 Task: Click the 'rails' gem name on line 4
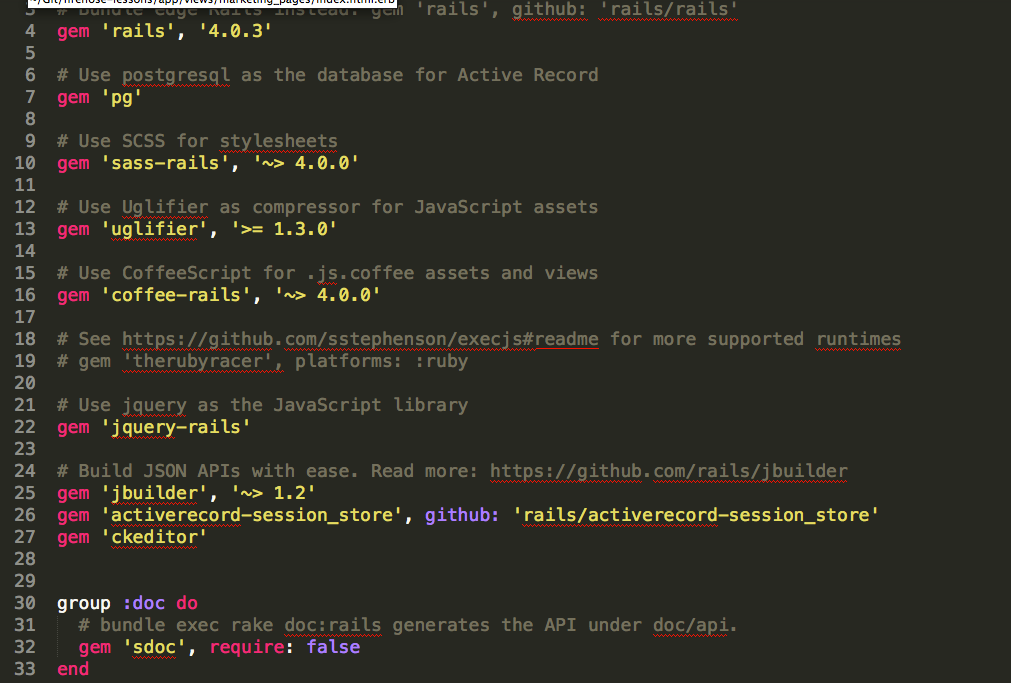click(138, 31)
